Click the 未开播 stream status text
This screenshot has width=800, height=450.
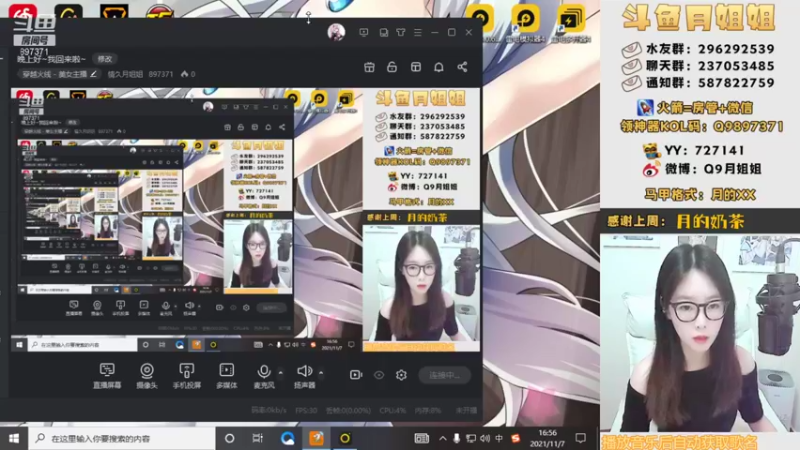click(466, 410)
